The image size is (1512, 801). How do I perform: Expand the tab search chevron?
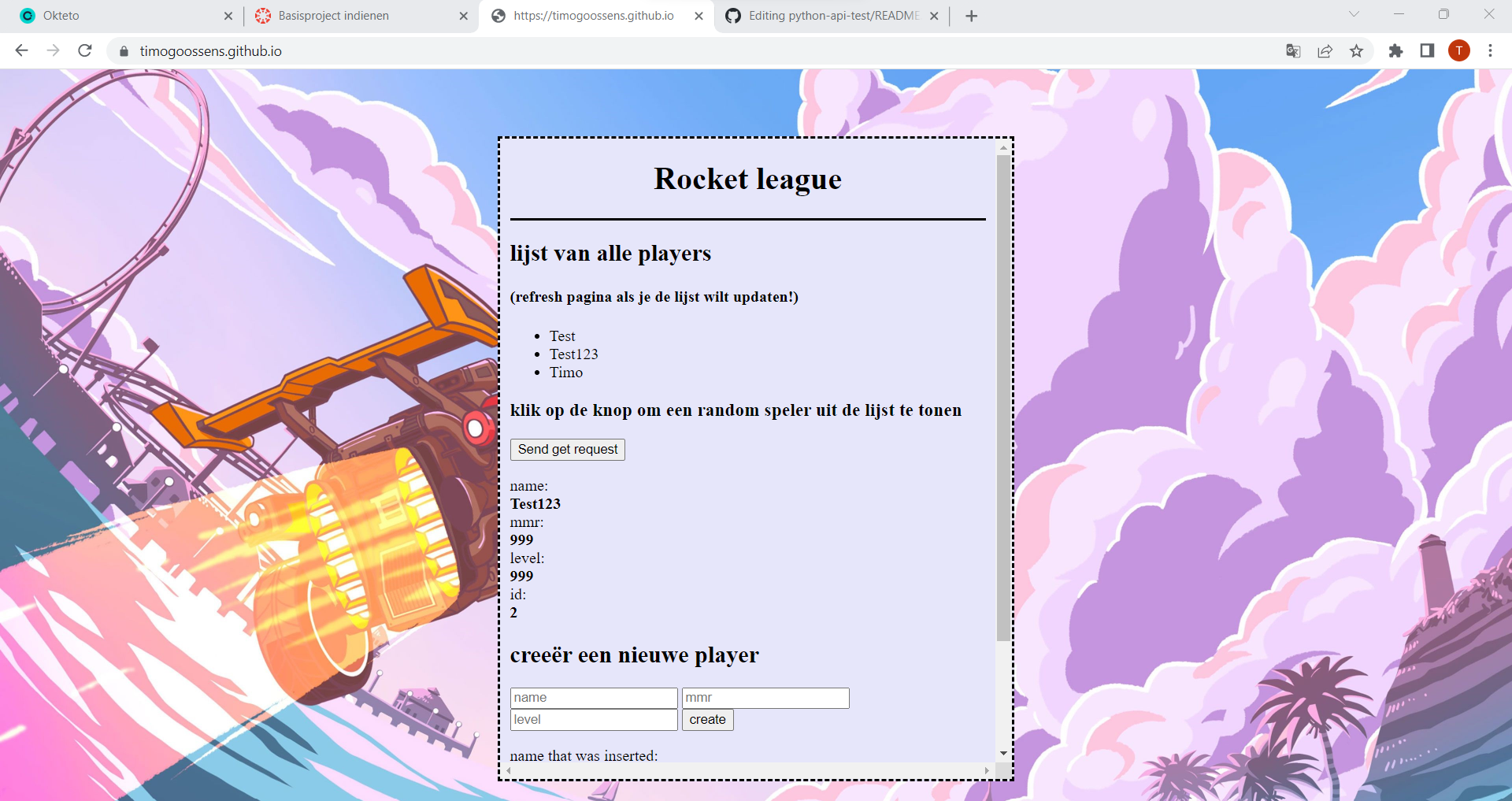[x=1354, y=14]
